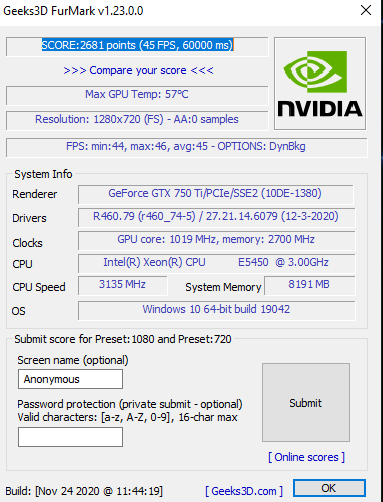Click the Screen name (optional) label

click(73, 360)
